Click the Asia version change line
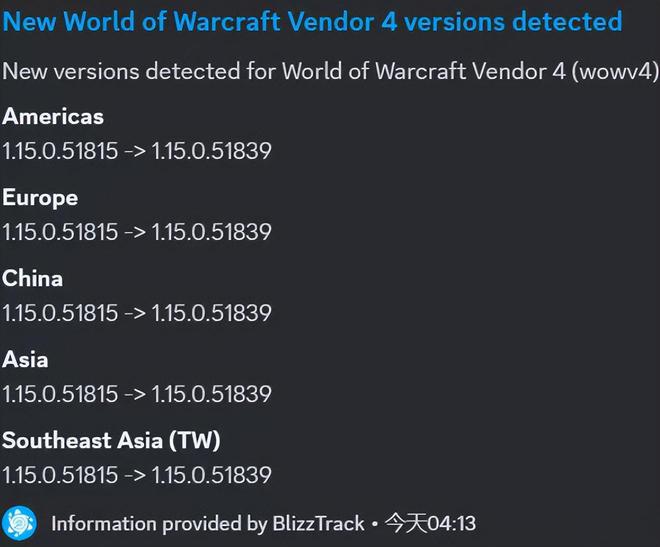Viewport: 660px width, 547px height. tap(137, 394)
